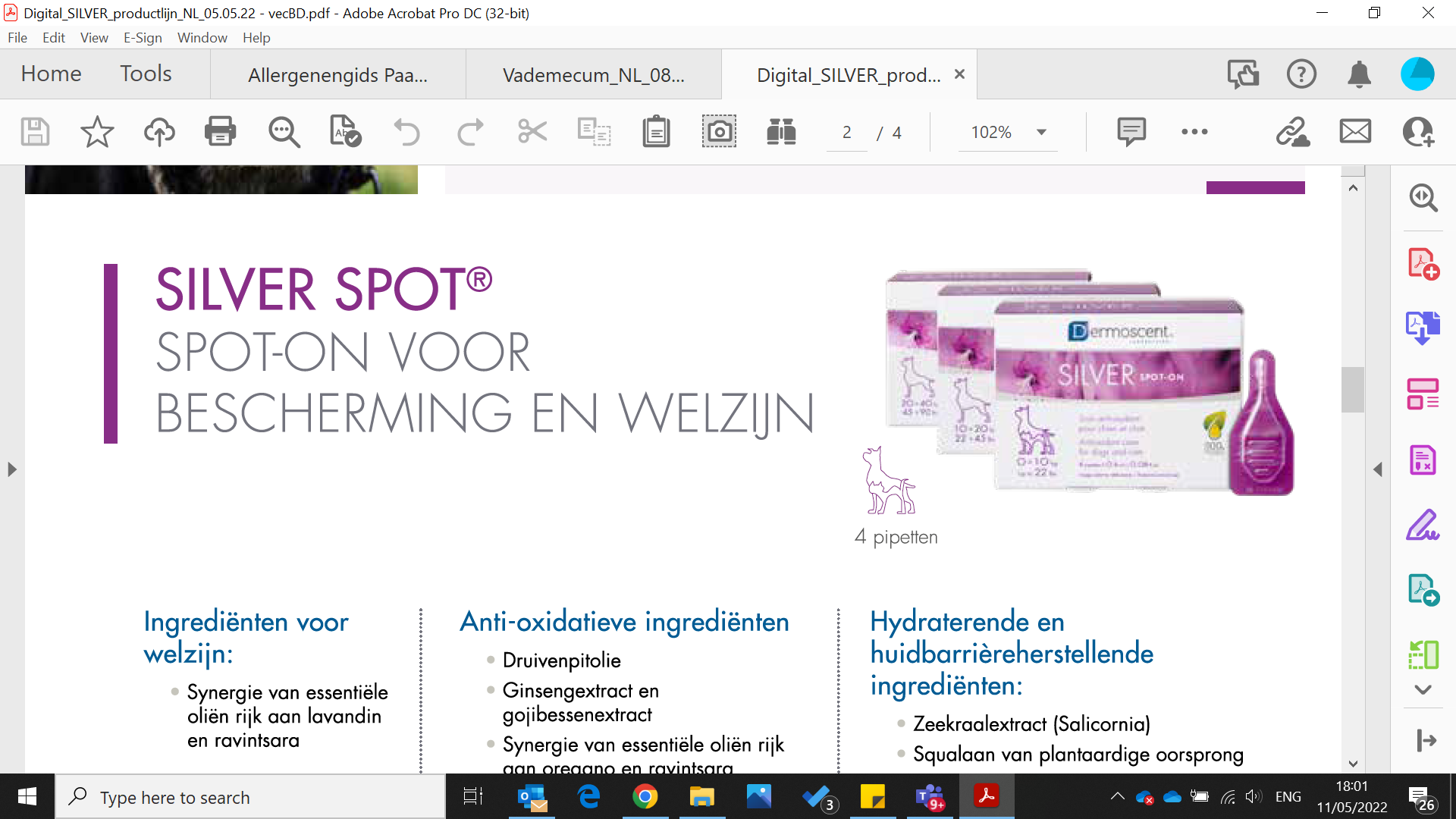Open Fill & Sign pen tool in sidebar

[x=1423, y=525]
